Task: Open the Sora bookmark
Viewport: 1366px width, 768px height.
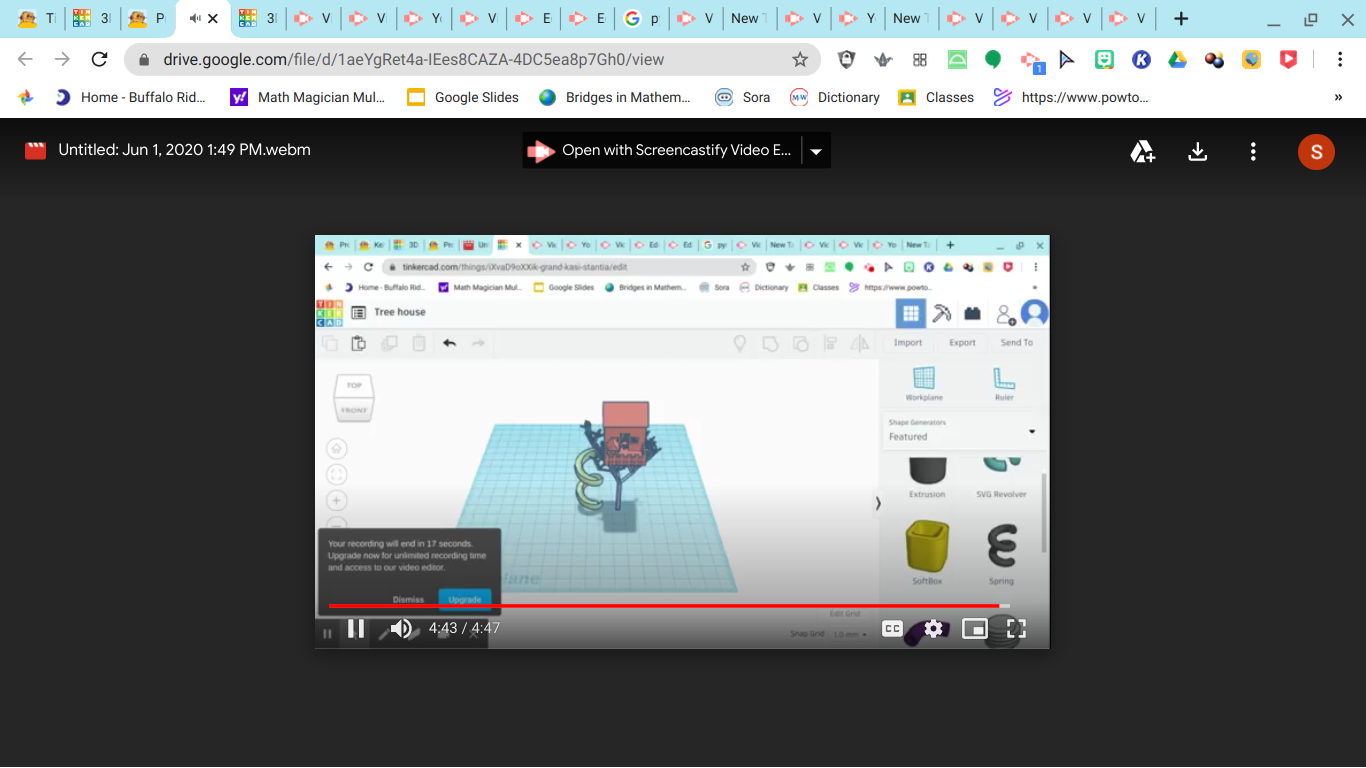Action: tap(743, 97)
